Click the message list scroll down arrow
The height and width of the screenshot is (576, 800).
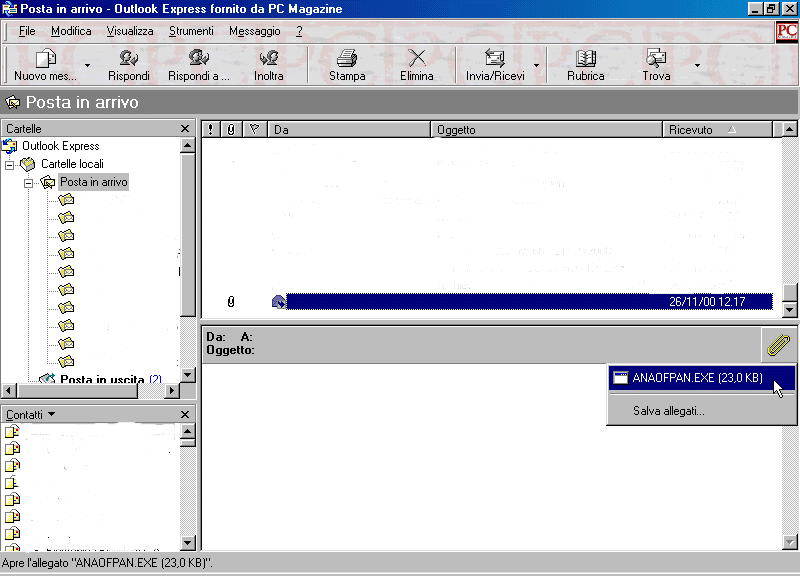click(789, 309)
